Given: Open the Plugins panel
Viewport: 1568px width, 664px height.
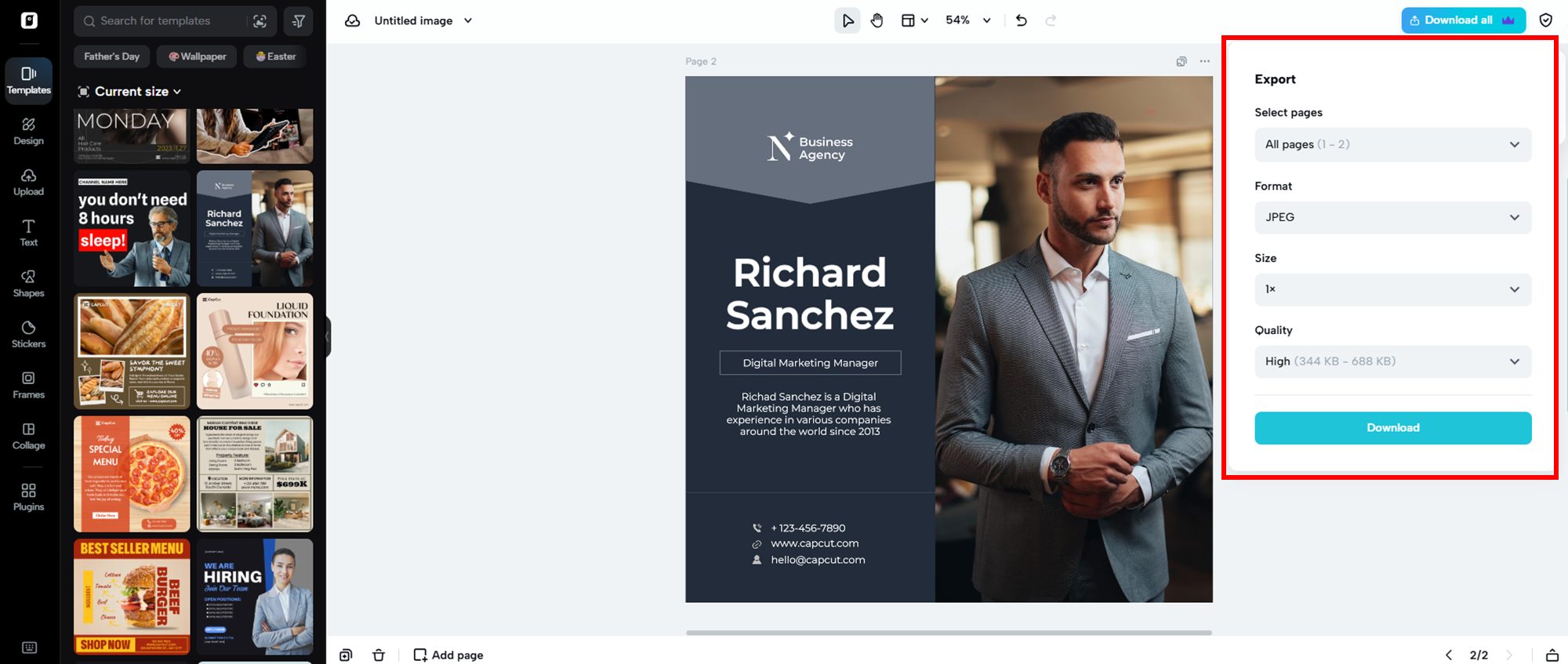Looking at the screenshot, I should pyautogui.click(x=29, y=497).
